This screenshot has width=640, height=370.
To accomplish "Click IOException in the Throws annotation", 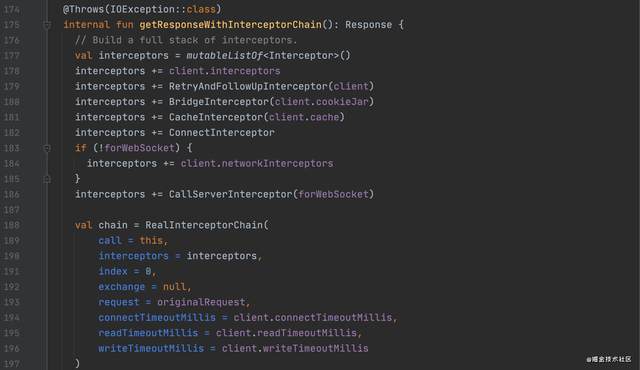I will 142,9.
